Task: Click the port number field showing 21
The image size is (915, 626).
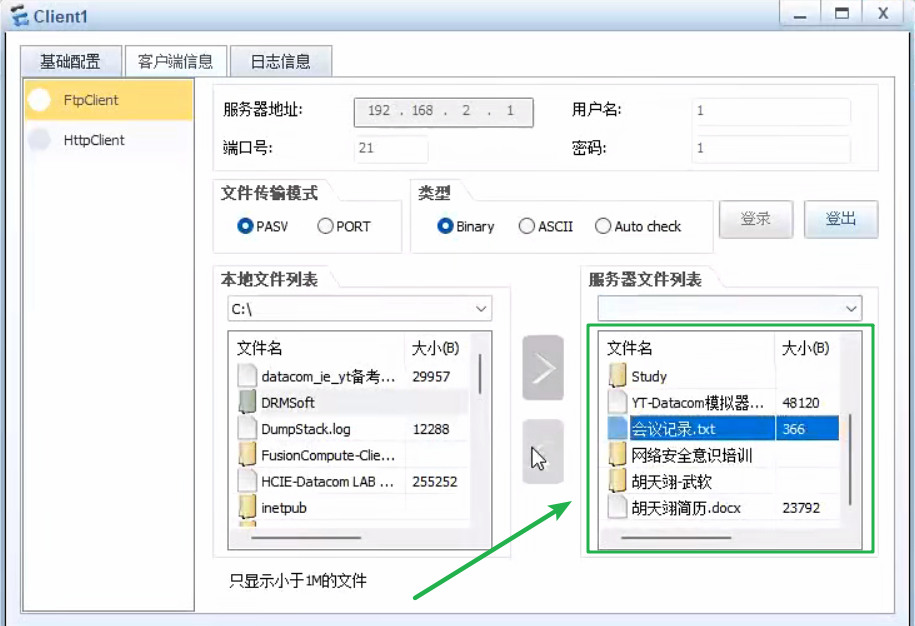Action: [x=391, y=148]
